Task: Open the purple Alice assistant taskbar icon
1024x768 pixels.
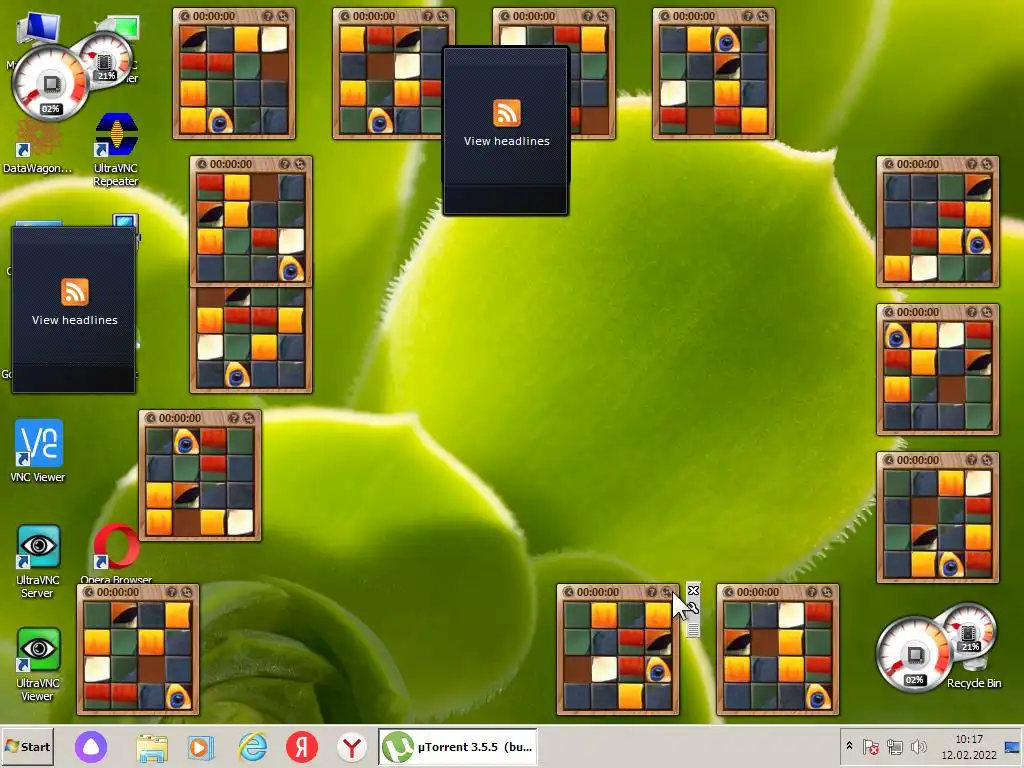Action: point(91,746)
